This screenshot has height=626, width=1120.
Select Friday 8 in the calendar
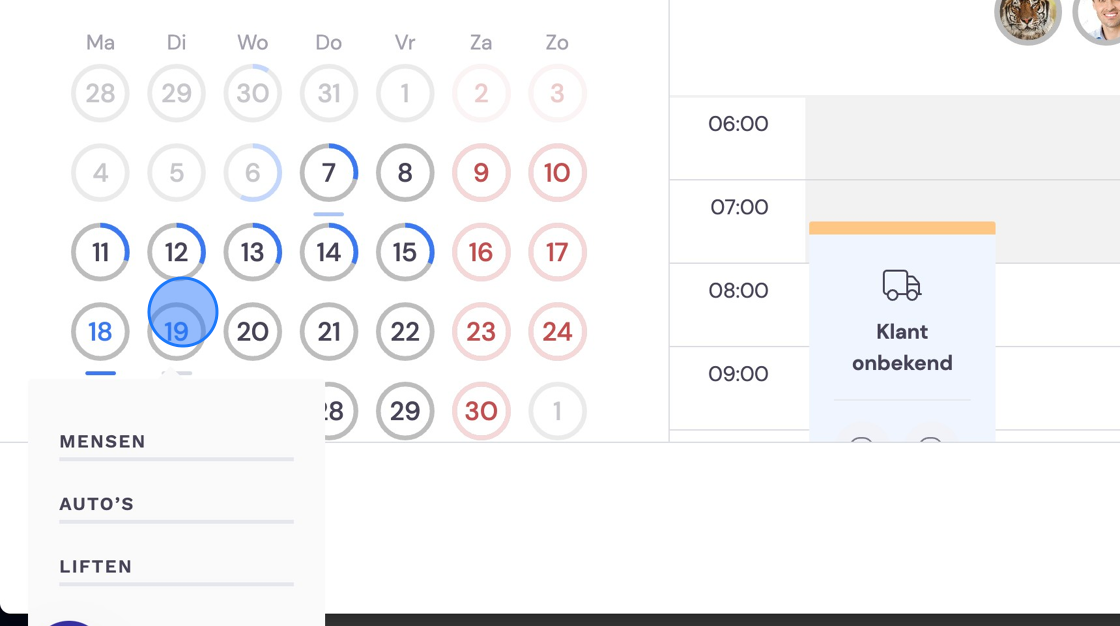(405, 172)
